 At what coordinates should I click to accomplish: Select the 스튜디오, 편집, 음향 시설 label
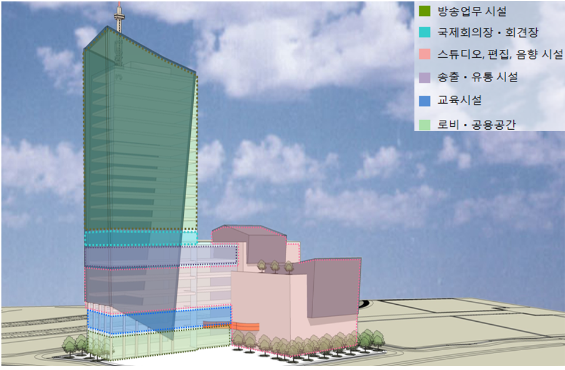[500, 54]
